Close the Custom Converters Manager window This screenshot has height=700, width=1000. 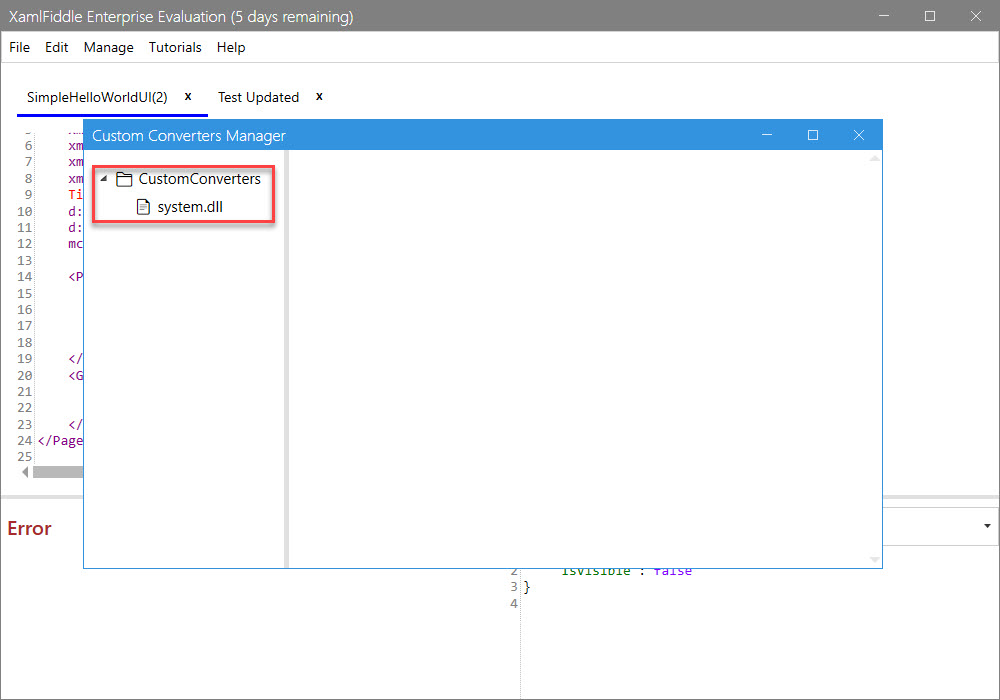pyautogui.click(x=859, y=135)
